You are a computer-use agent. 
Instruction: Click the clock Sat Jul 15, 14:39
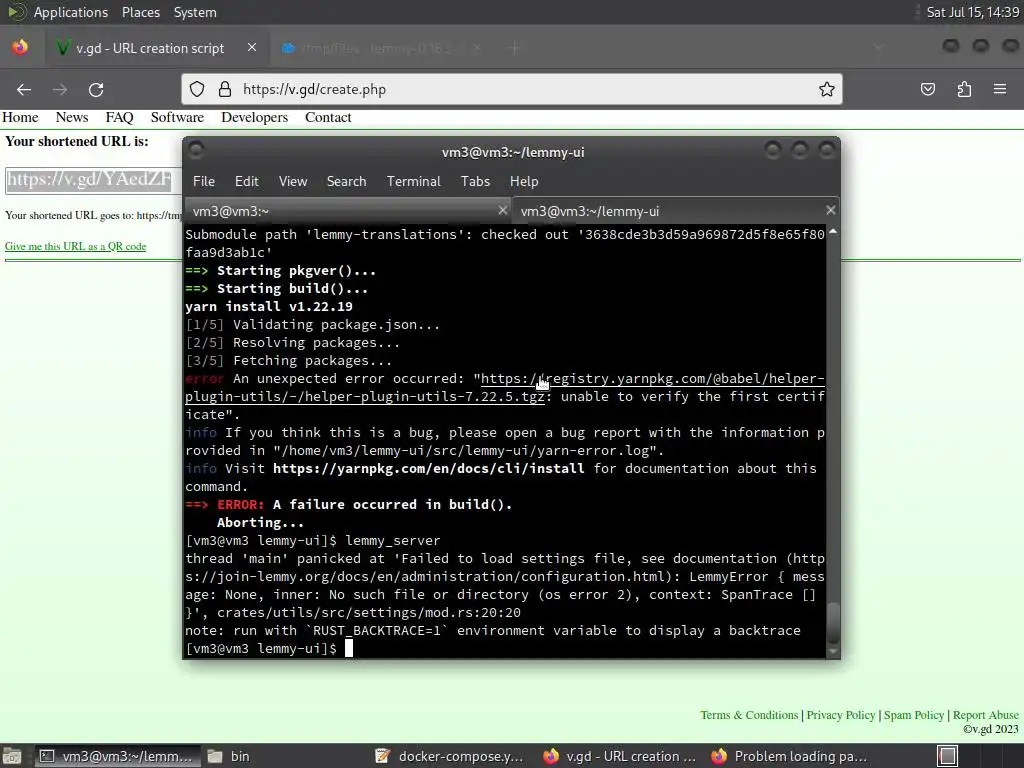point(972,12)
